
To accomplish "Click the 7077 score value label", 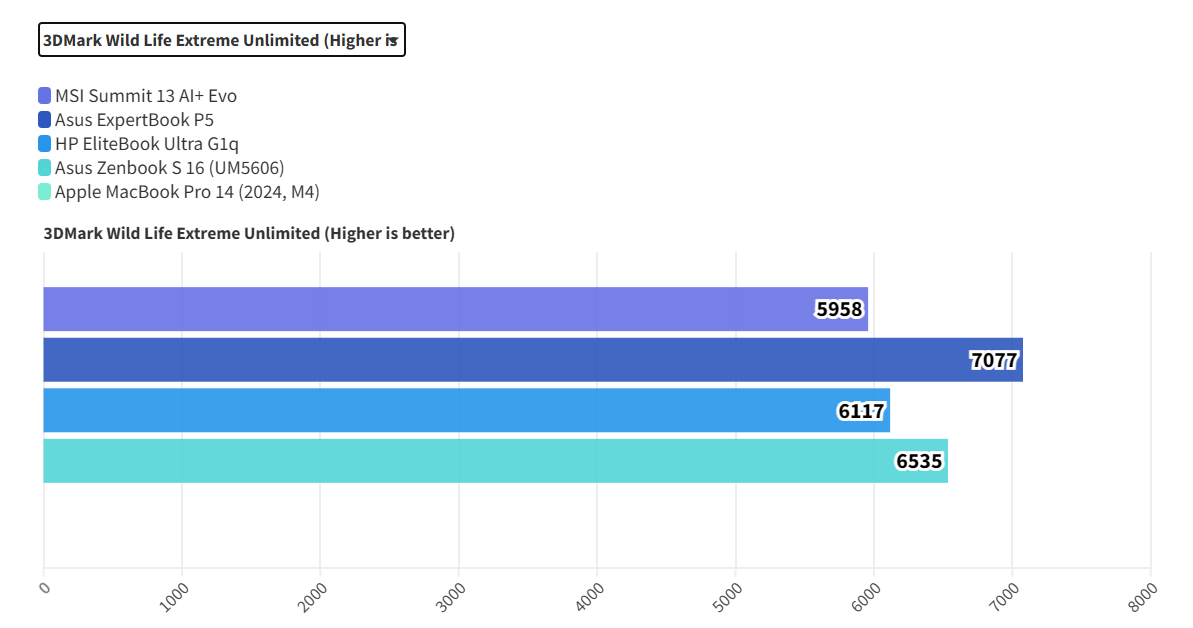I will click(994, 360).
